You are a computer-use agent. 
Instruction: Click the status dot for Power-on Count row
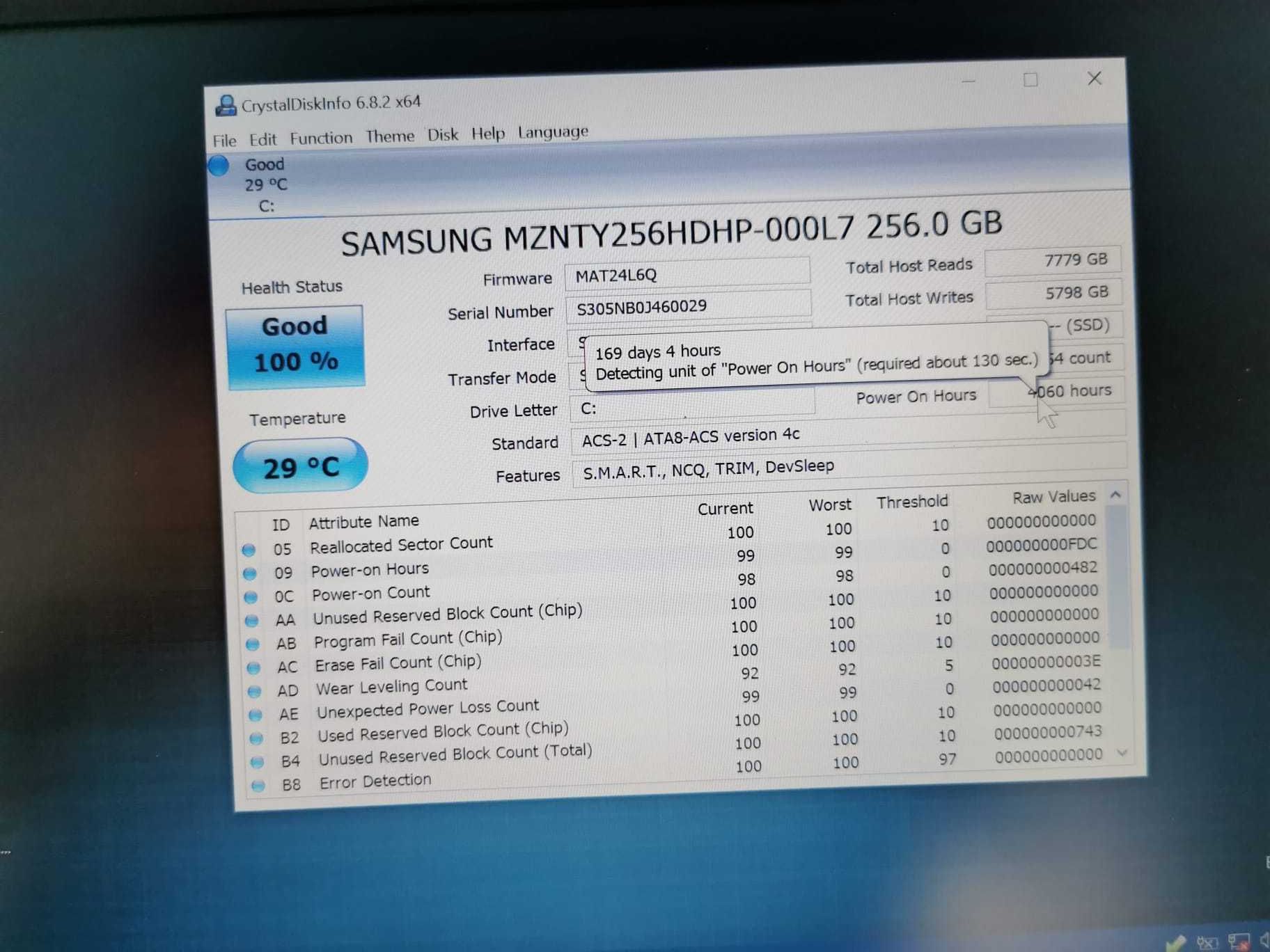pos(251,598)
